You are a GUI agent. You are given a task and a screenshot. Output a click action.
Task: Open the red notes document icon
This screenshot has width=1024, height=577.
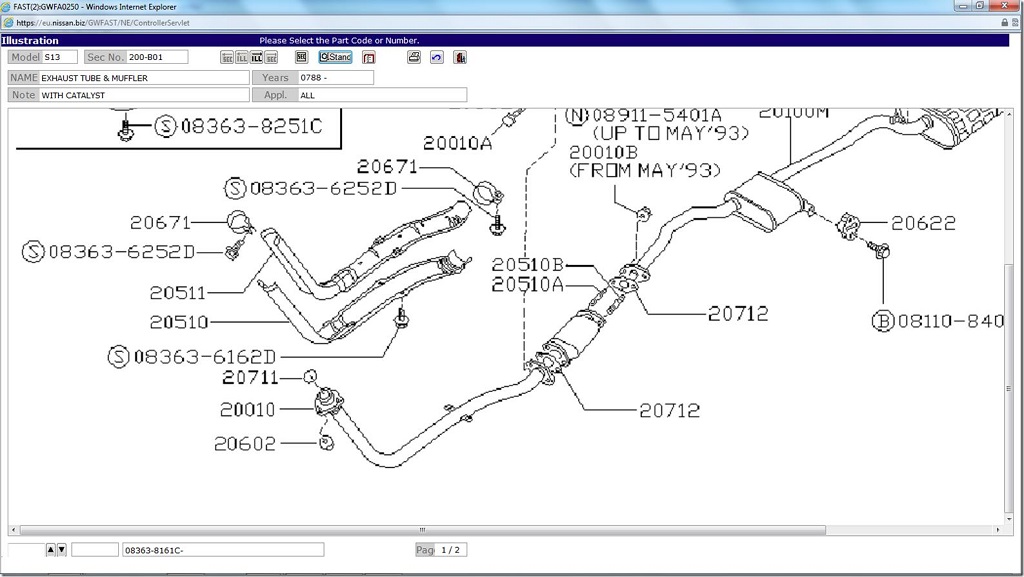click(x=369, y=58)
